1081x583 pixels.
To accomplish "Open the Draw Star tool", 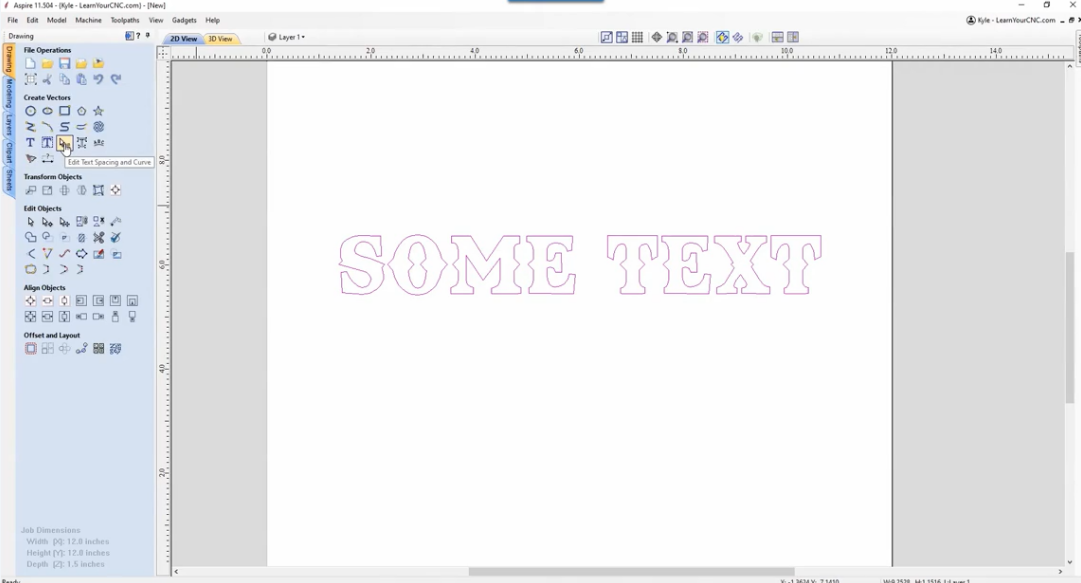I will pos(100,111).
